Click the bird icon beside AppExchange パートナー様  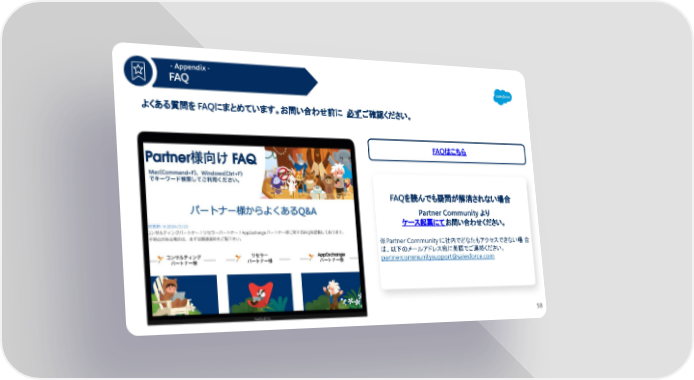pyautogui.click(x=311, y=257)
